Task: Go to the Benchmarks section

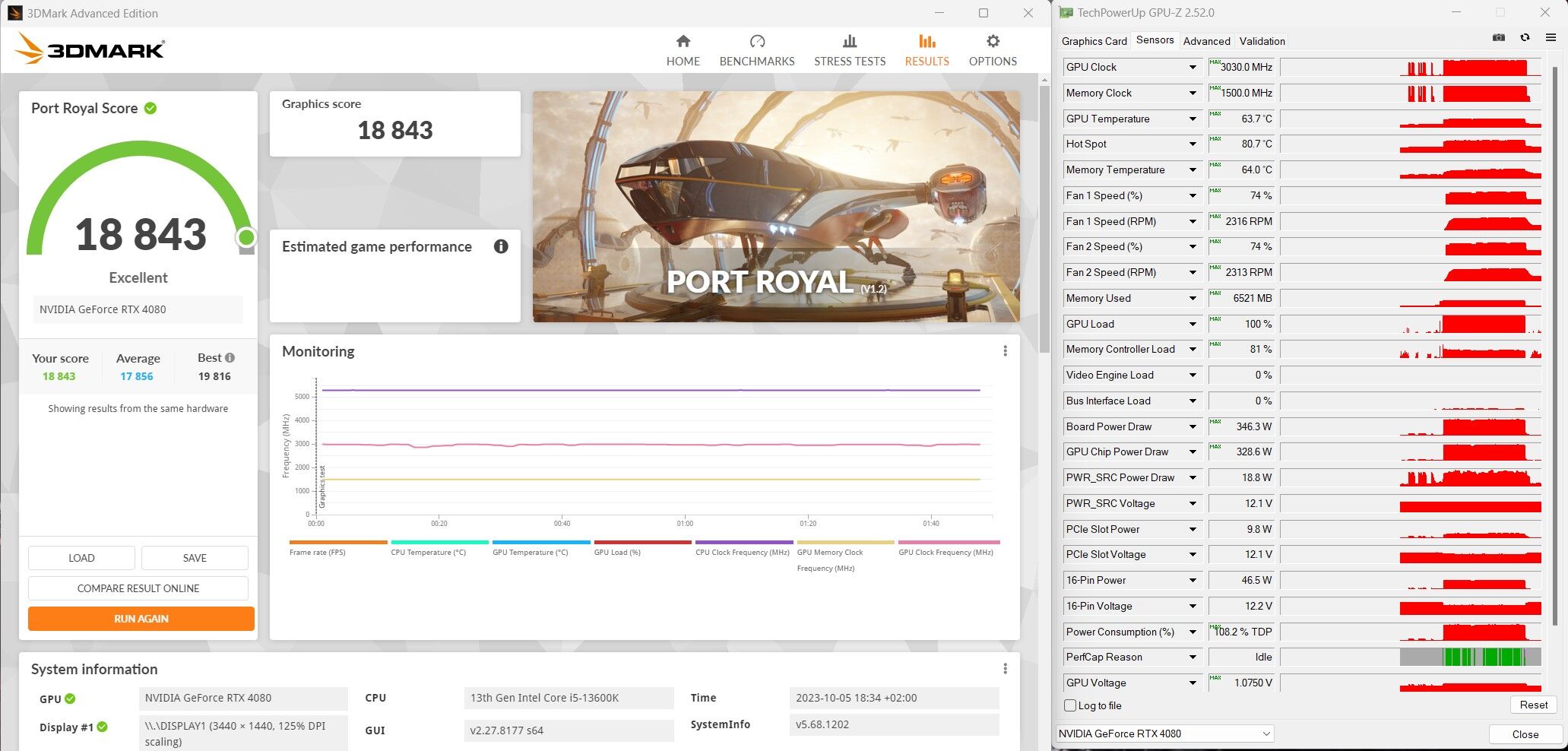Action: tap(757, 51)
